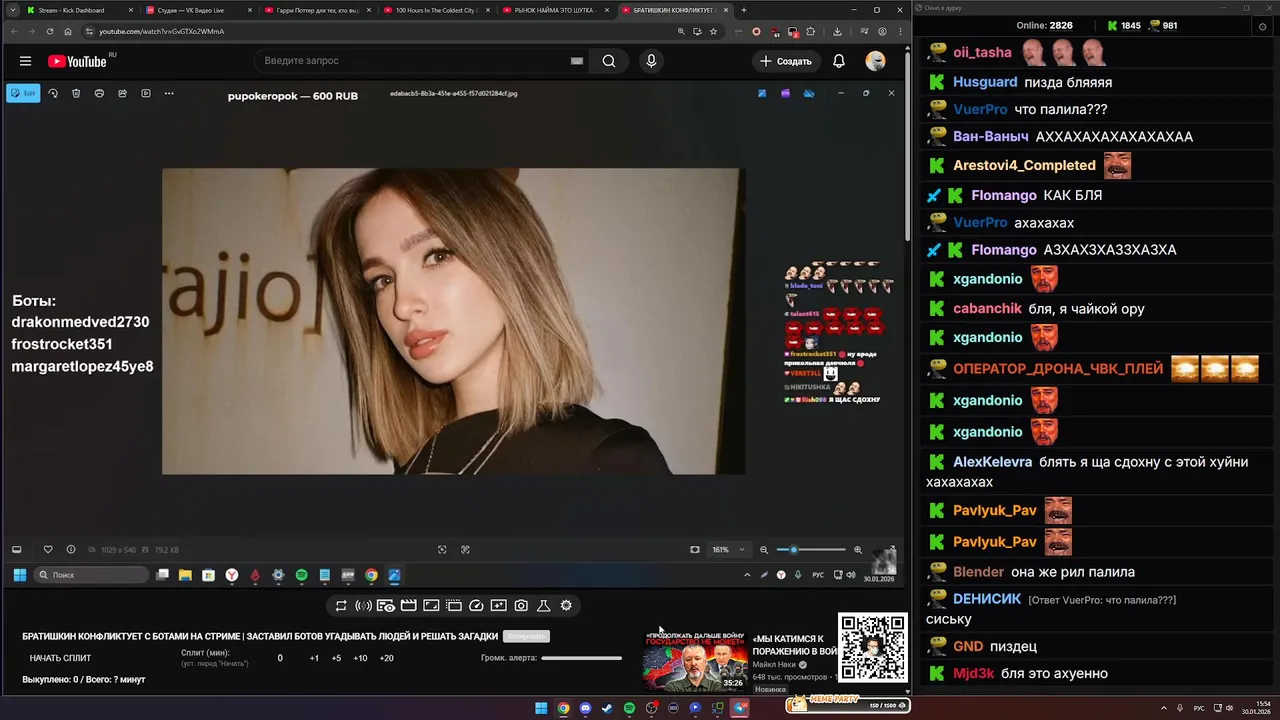Open chat settings gear in chat window
The height and width of the screenshot is (720, 1280).
tap(1262, 26)
